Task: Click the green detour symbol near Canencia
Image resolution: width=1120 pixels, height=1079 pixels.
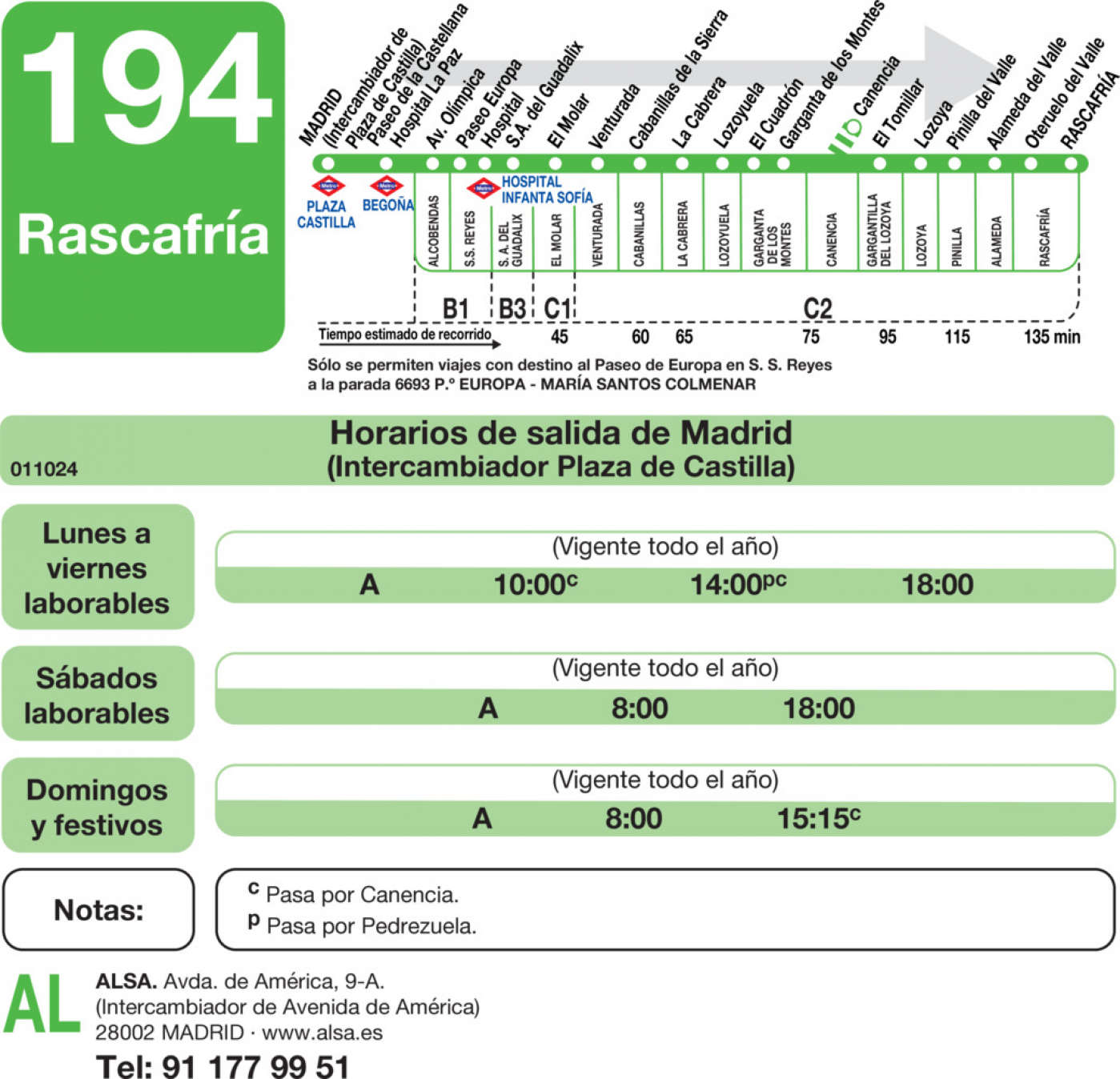Action: pyautogui.click(x=845, y=138)
